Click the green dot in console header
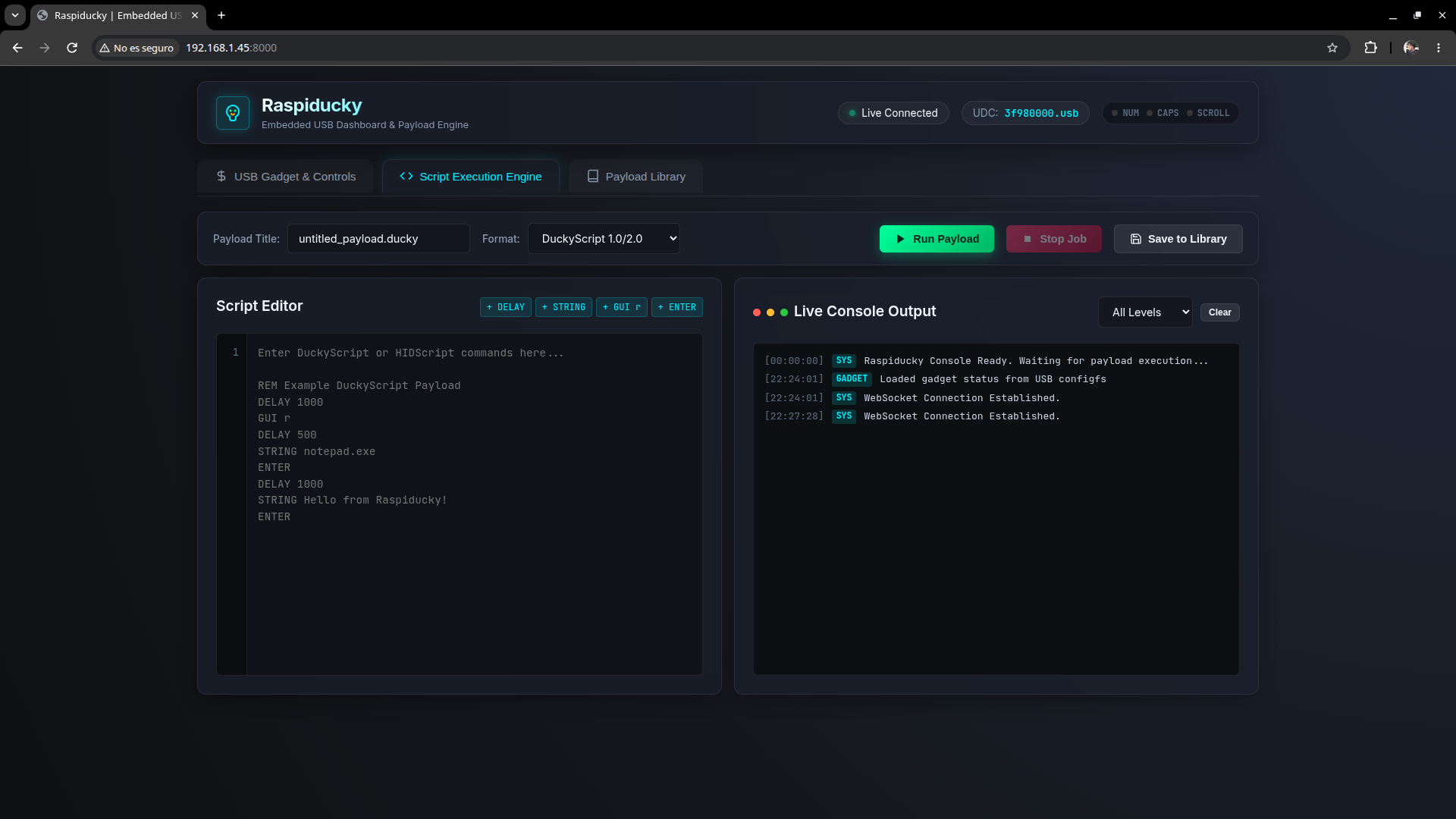The image size is (1456, 819). pyautogui.click(x=784, y=312)
